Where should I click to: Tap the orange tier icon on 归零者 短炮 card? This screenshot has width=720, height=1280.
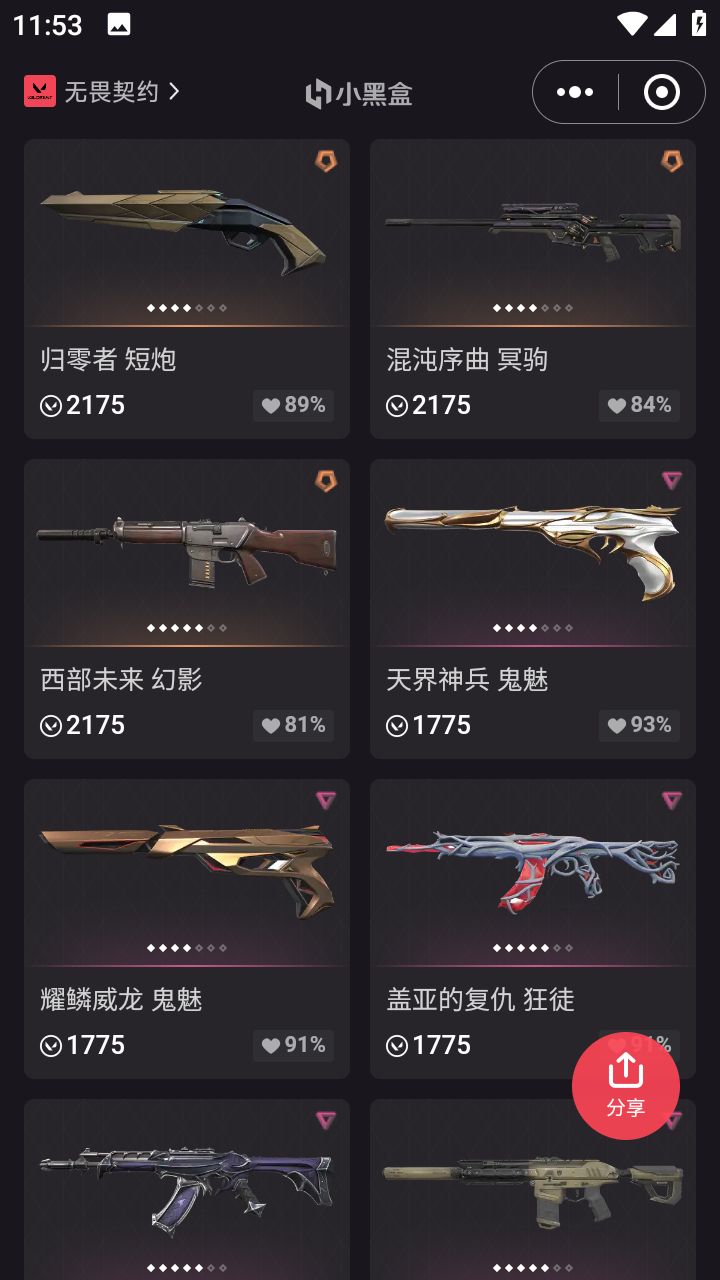coord(326,161)
